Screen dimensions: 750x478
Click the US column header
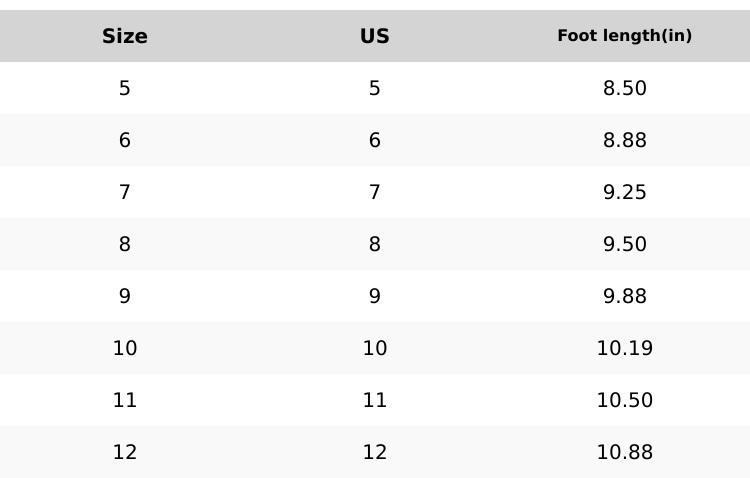click(375, 36)
